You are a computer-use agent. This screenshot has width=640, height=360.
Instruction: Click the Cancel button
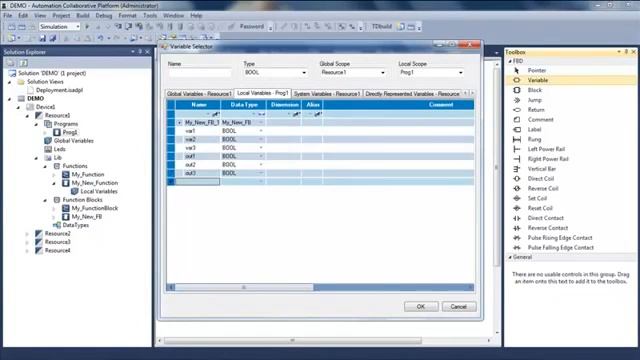459,307
